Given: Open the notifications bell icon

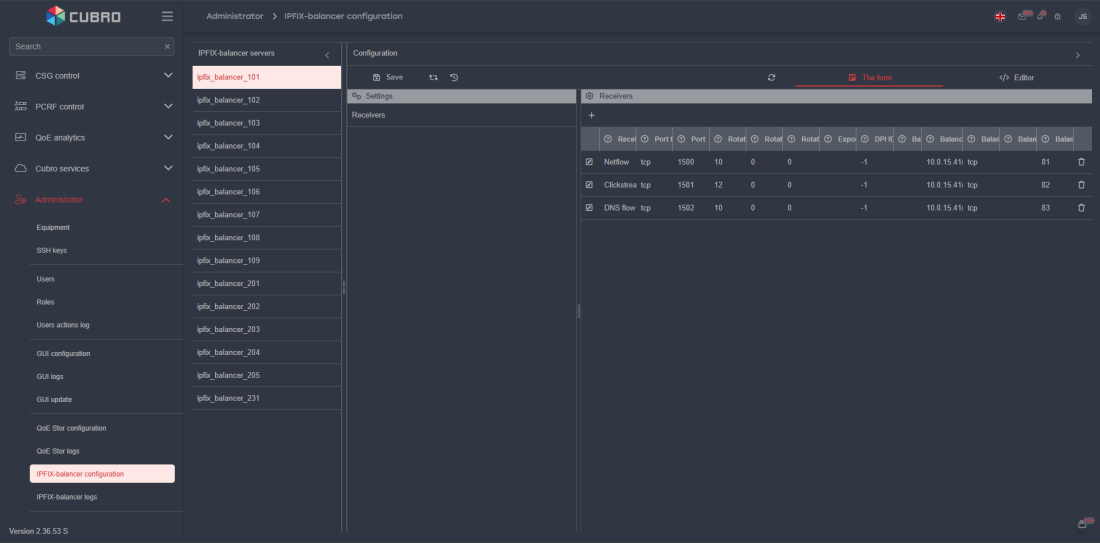Looking at the screenshot, I should point(1040,17).
